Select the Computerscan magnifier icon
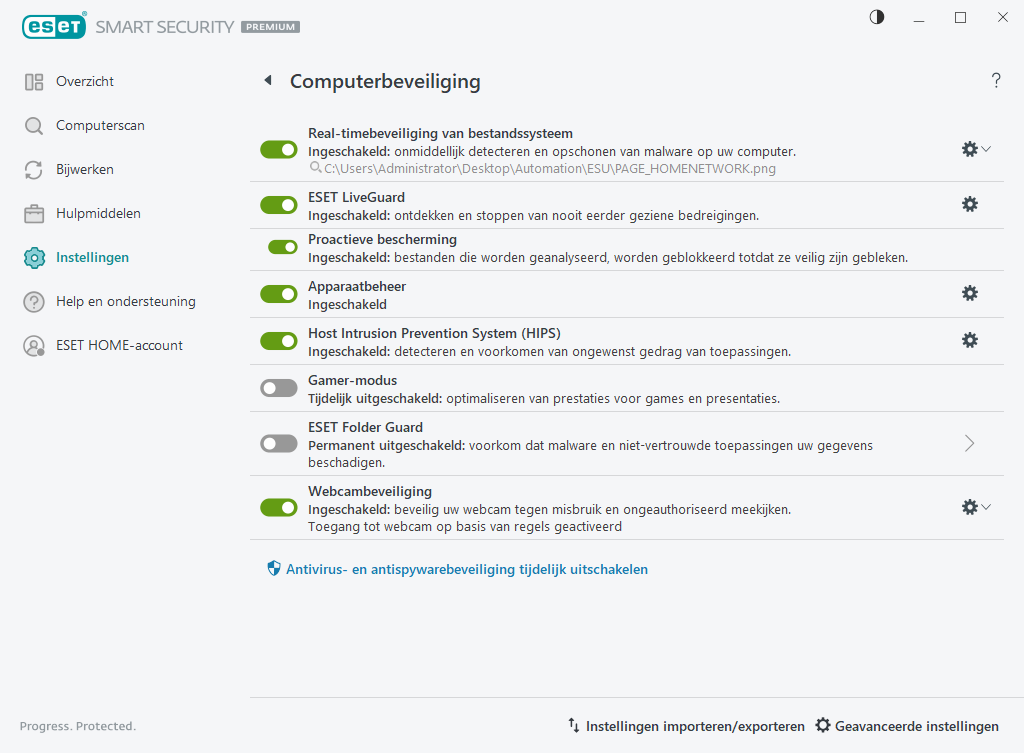Screen dimensions: 1024x753 (34, 125)
